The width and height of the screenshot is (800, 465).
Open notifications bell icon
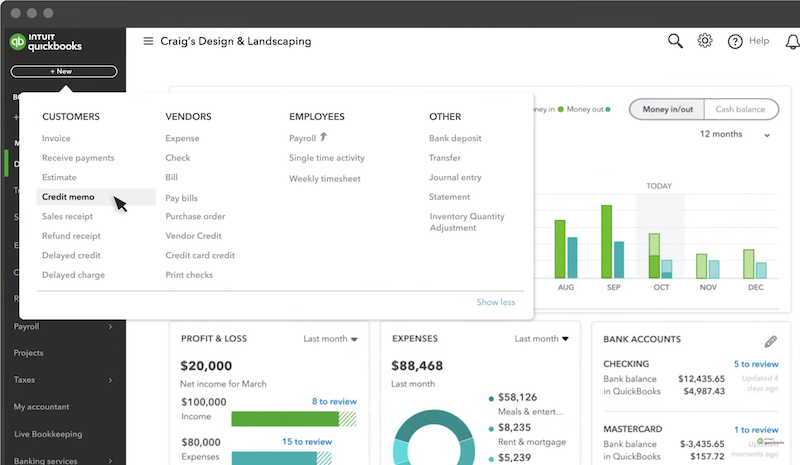[792, 41]
